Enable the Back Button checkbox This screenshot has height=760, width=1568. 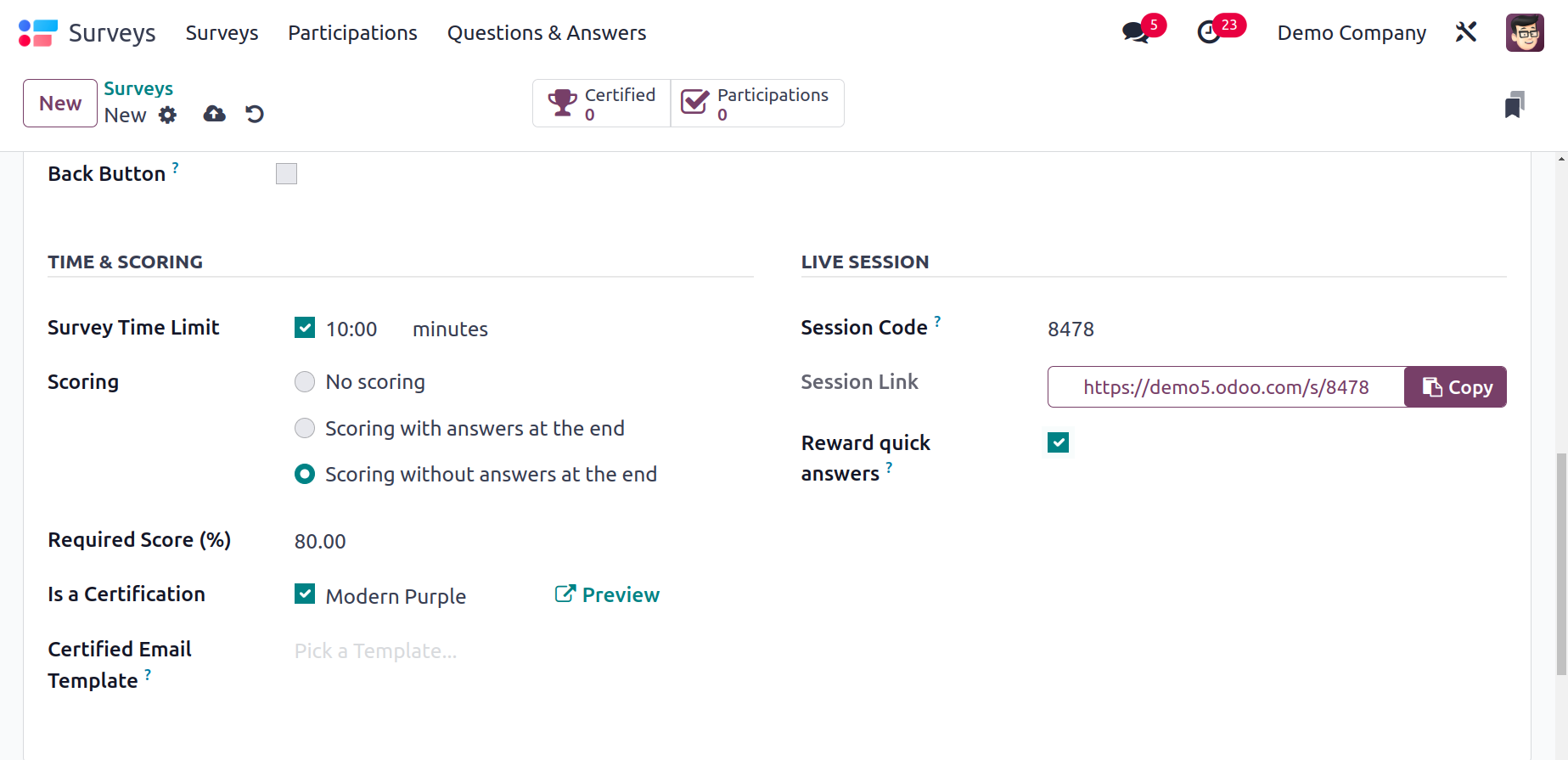tap(286, 174)
